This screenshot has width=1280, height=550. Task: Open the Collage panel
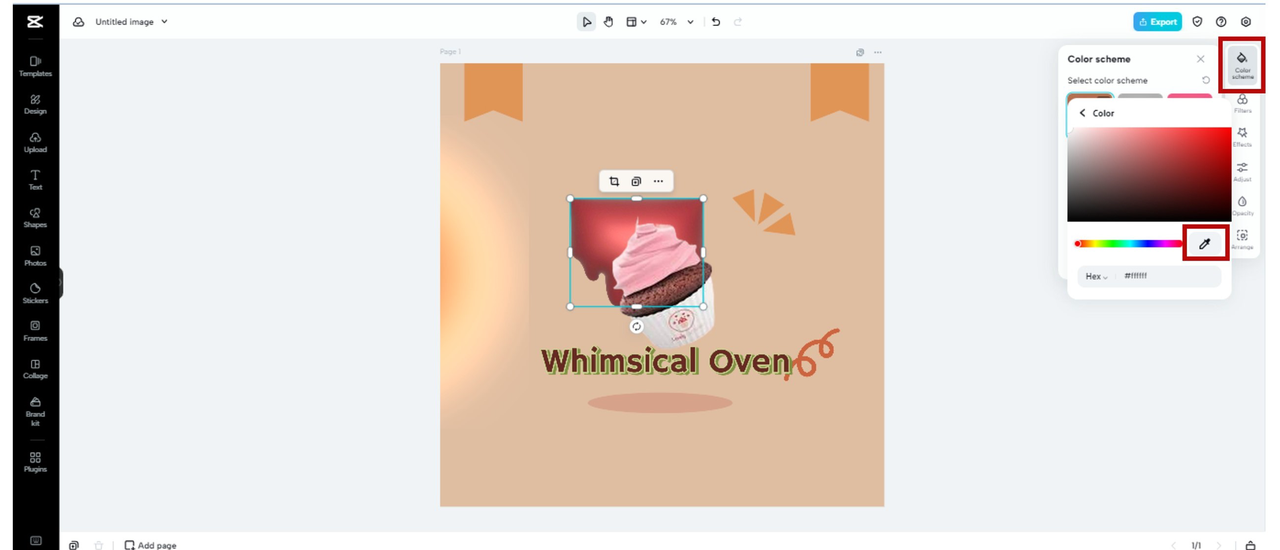coord(35,369)
